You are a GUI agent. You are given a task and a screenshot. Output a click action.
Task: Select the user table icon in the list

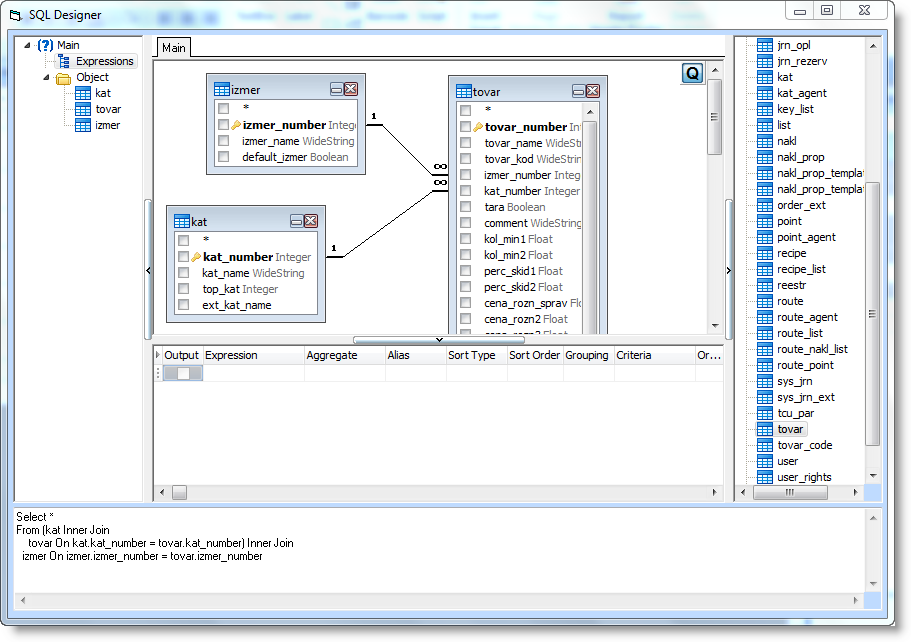pos(765,461)
